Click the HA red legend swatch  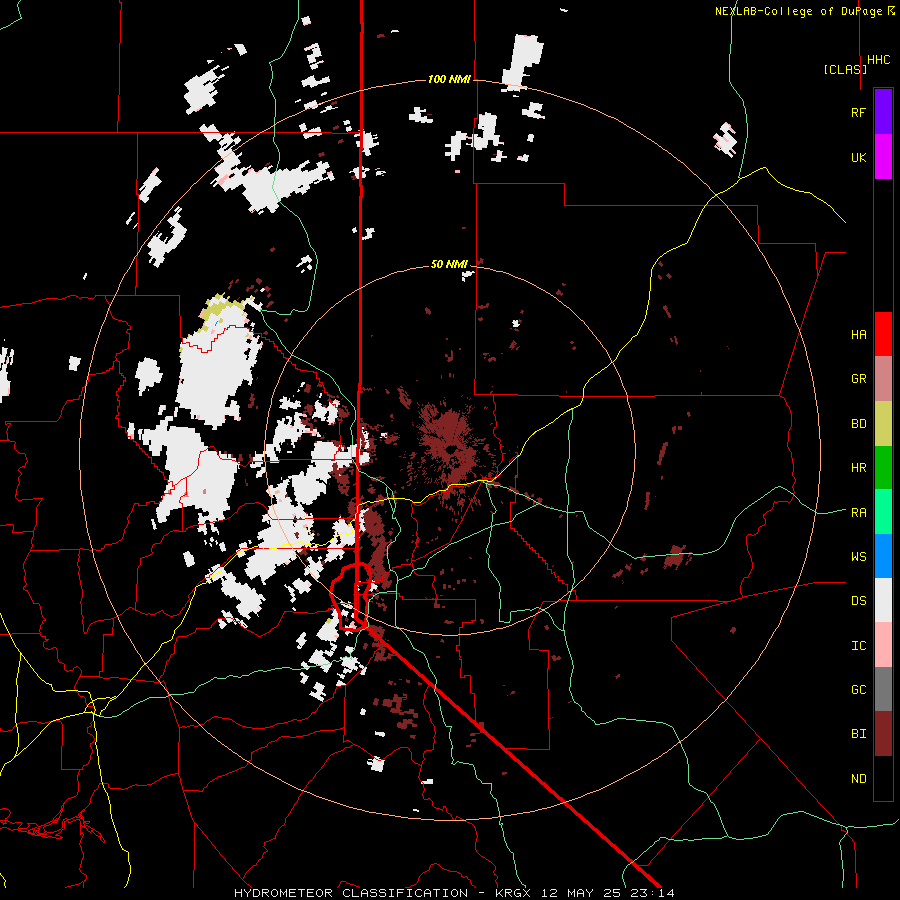pos(883,334)
